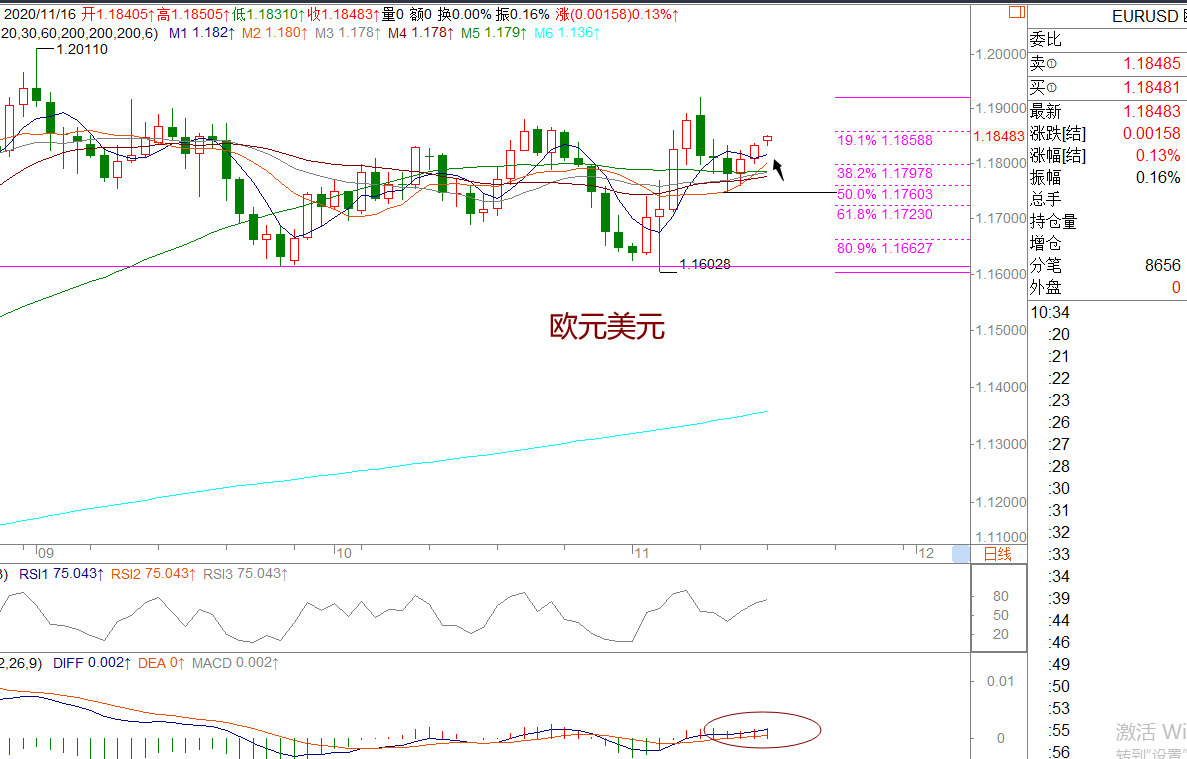This screenshot has height=759, width=1187.
Task: Click the :26 tick time row
Action: 1059,422
